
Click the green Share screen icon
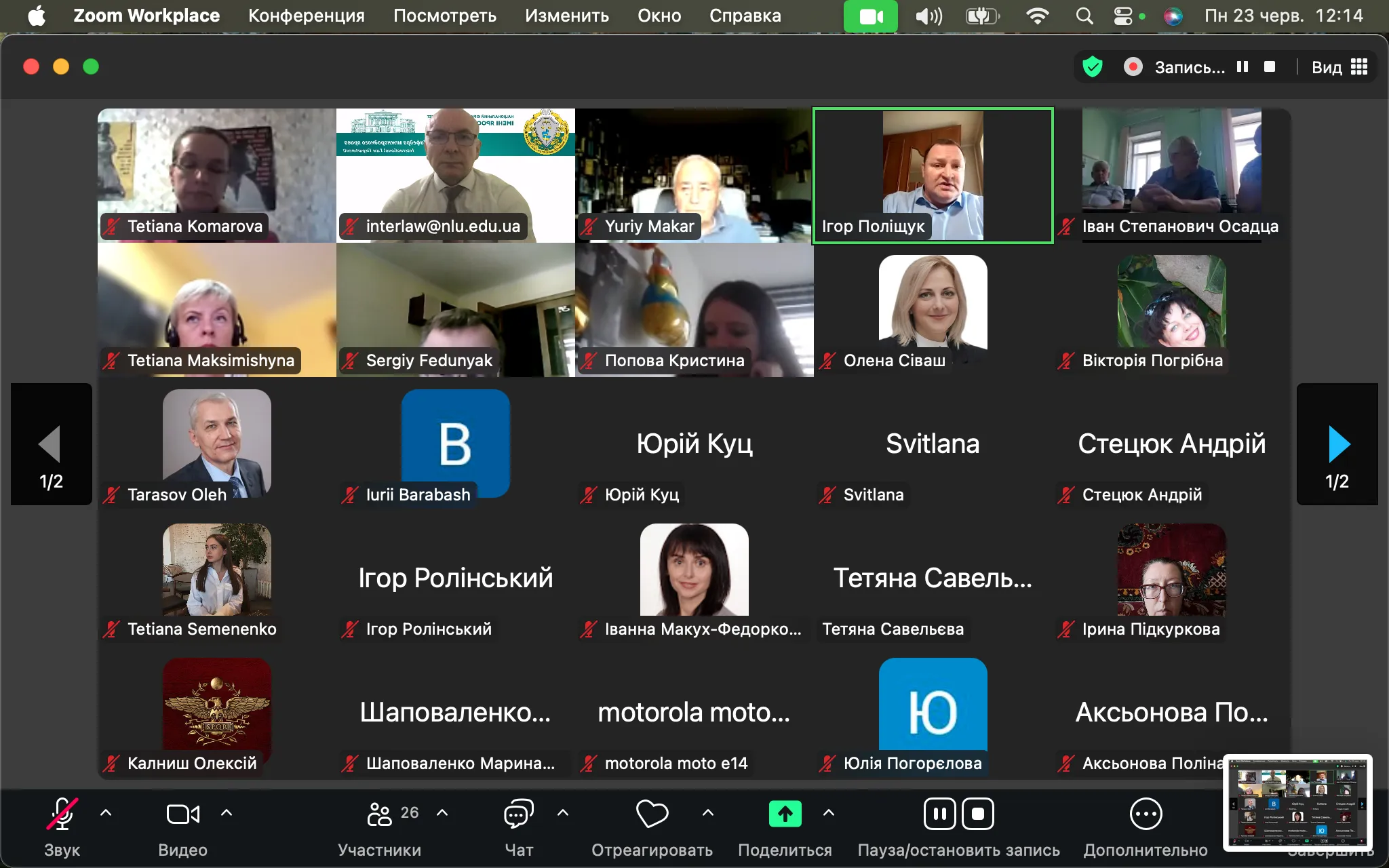pyautogui.click(x=785, y=814)
